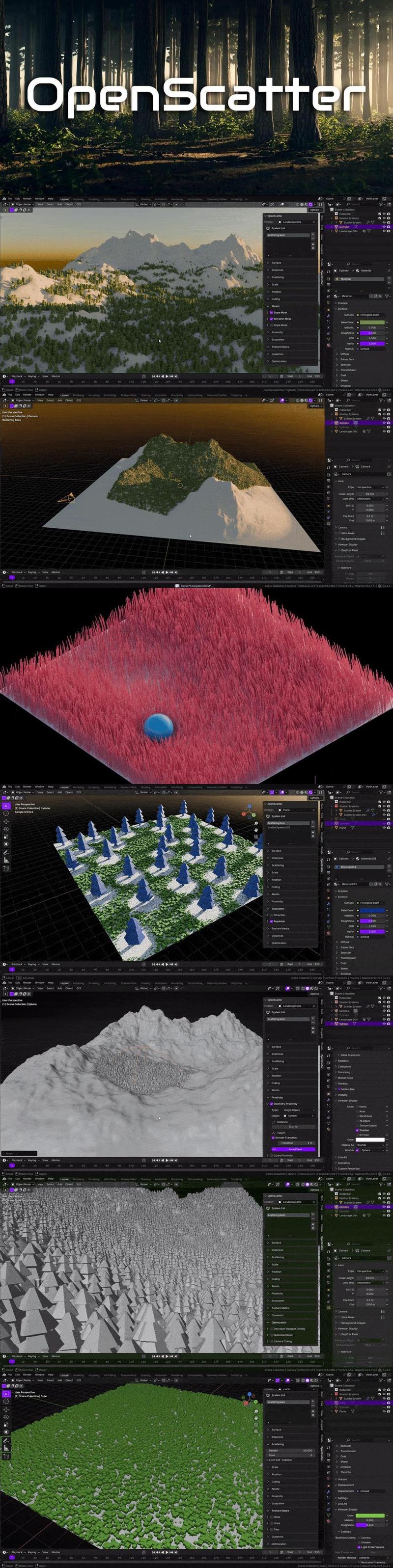The height and width of the screenshot is (1568, 393).
Task: Enable the Attraction checkbox in blue-trees panel
Action: pyautogui.click(x=272, y=915)
